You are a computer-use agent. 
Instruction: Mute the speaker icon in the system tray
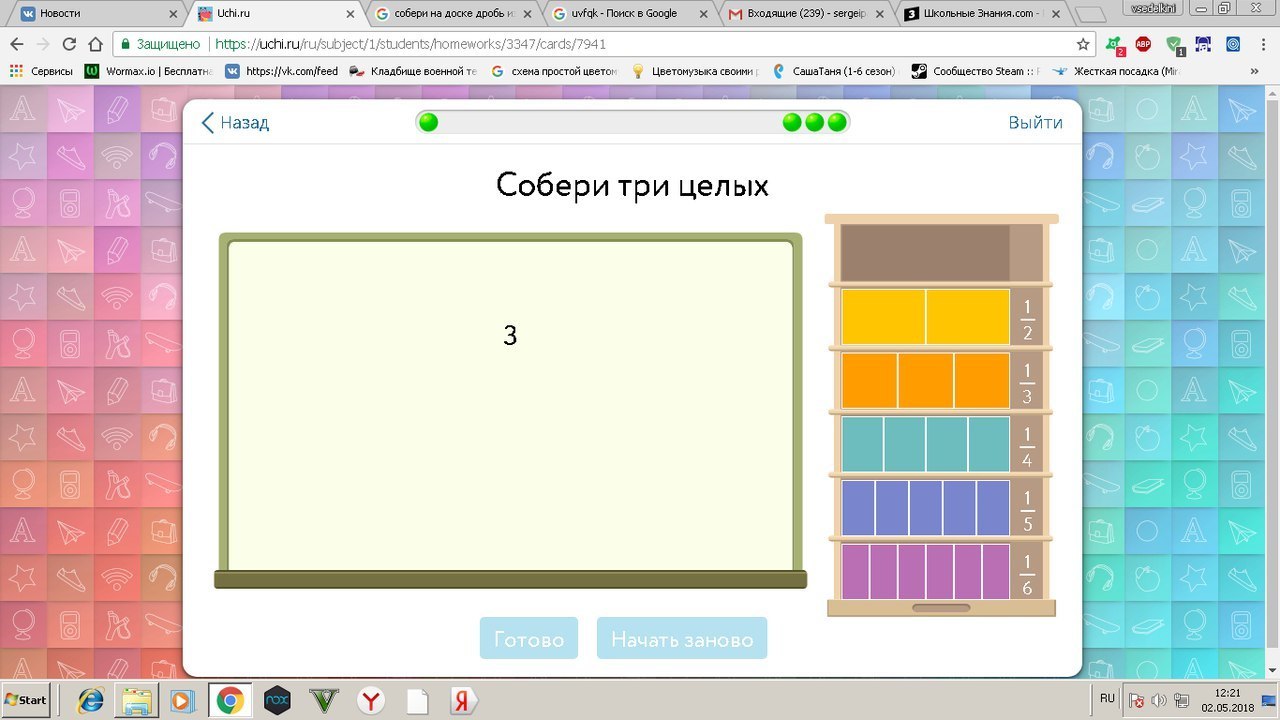[x=1159, y=698]
